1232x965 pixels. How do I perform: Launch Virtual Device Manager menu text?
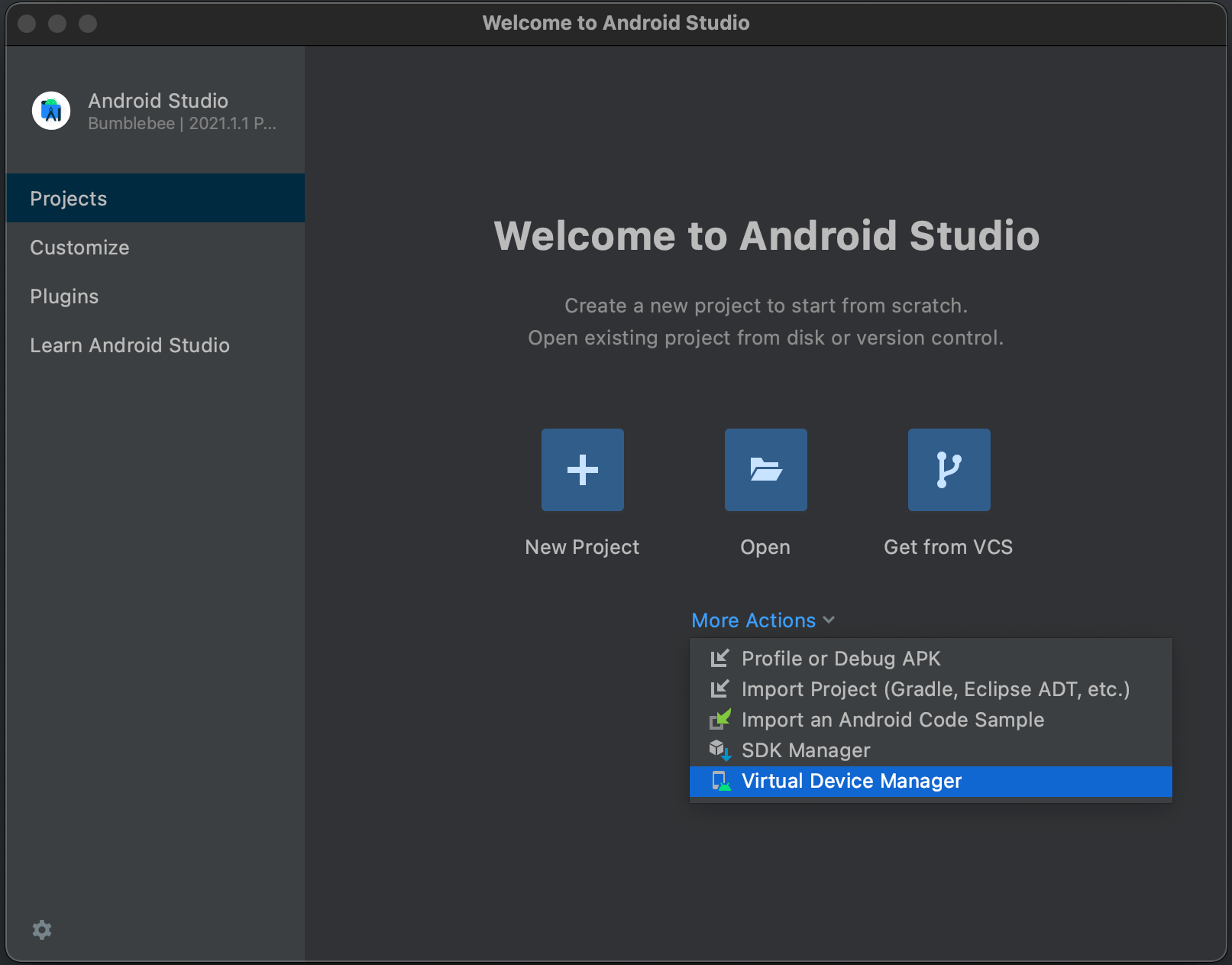coord(852,781)
